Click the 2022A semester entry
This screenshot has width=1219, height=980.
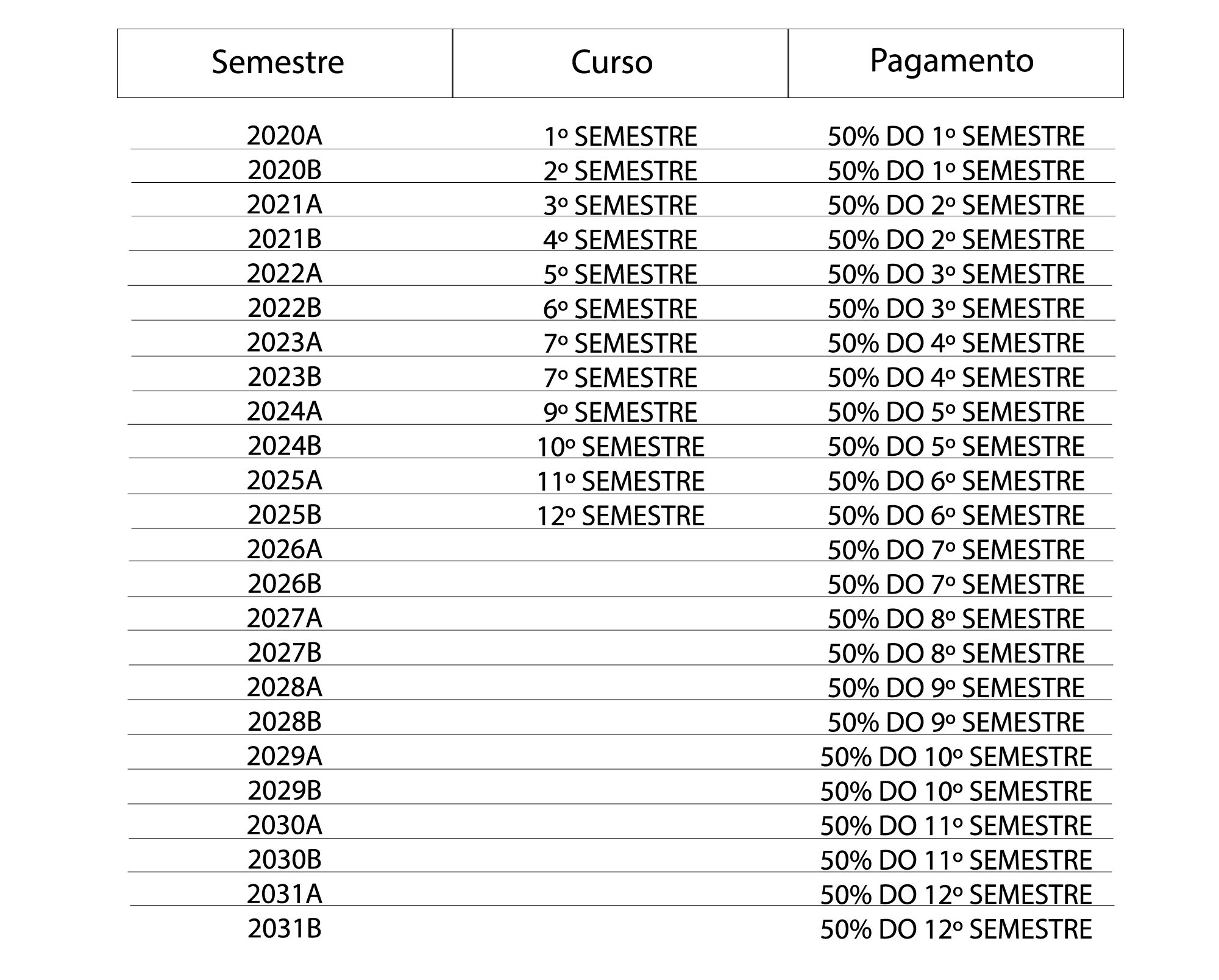pos(285,274)
